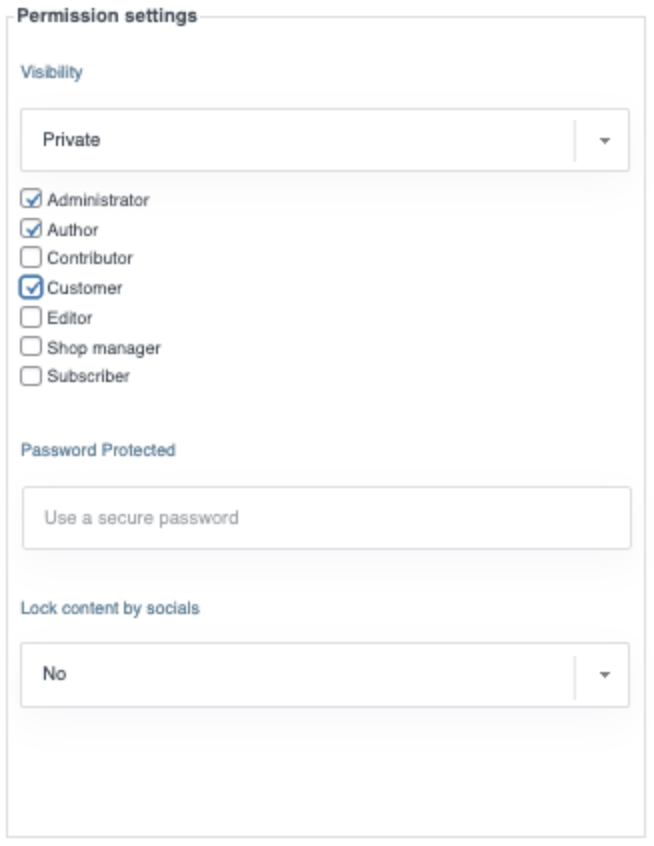Click the Administrator label text
The height and width of the screenshot is (846, 654).
pos(98,200)
